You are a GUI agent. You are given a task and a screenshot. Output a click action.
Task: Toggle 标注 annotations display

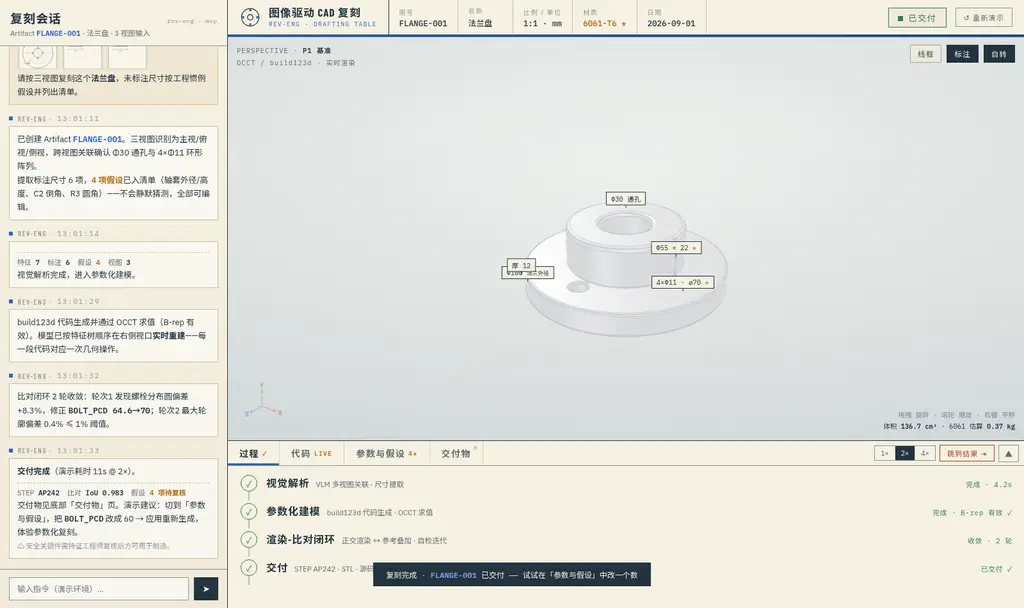(x=962, y=54)
